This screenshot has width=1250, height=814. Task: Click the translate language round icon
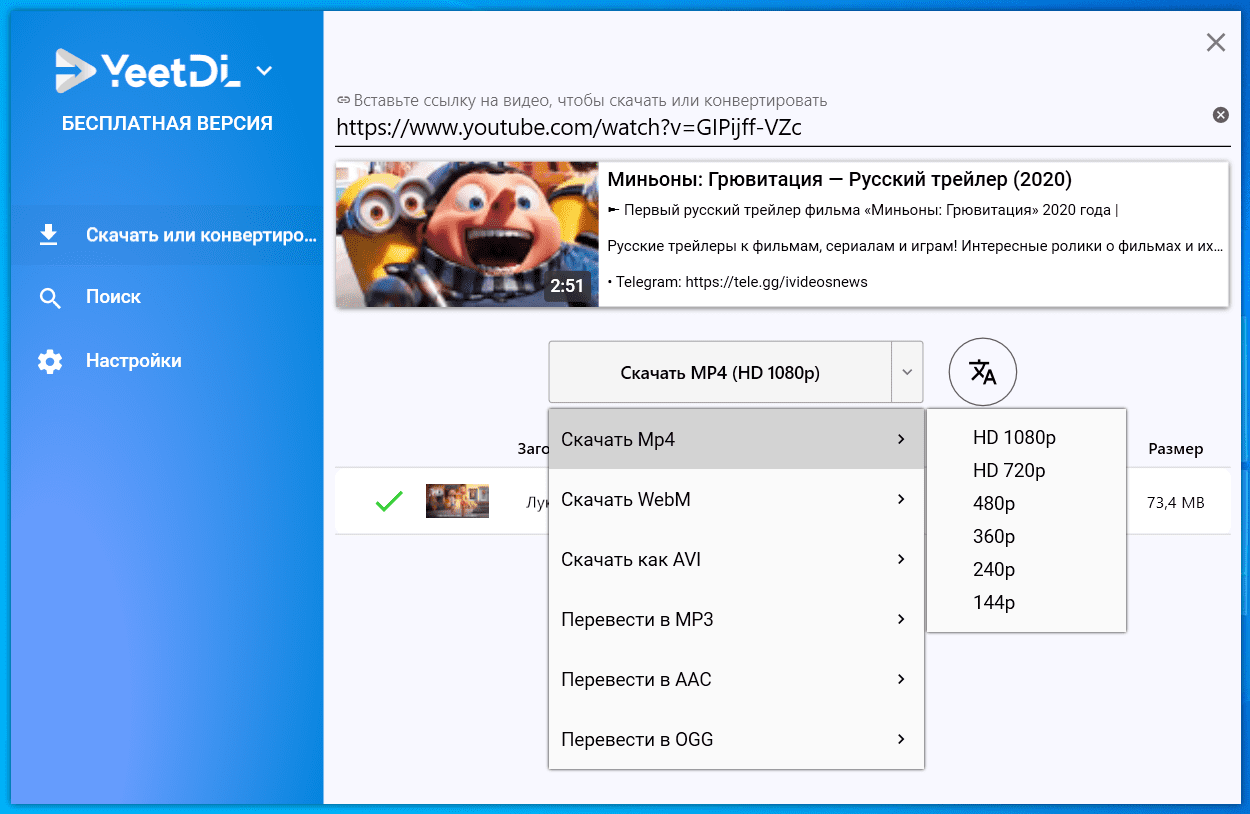pos(983,372)
